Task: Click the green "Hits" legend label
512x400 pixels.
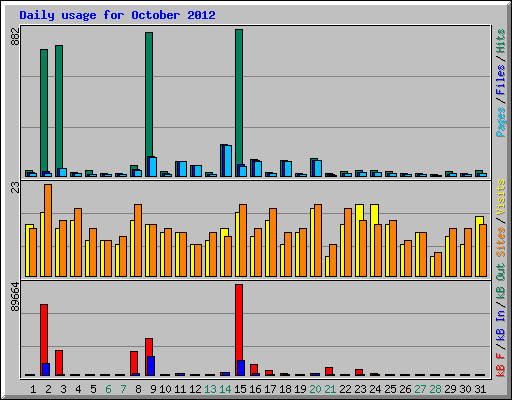Action: point(500,41)
